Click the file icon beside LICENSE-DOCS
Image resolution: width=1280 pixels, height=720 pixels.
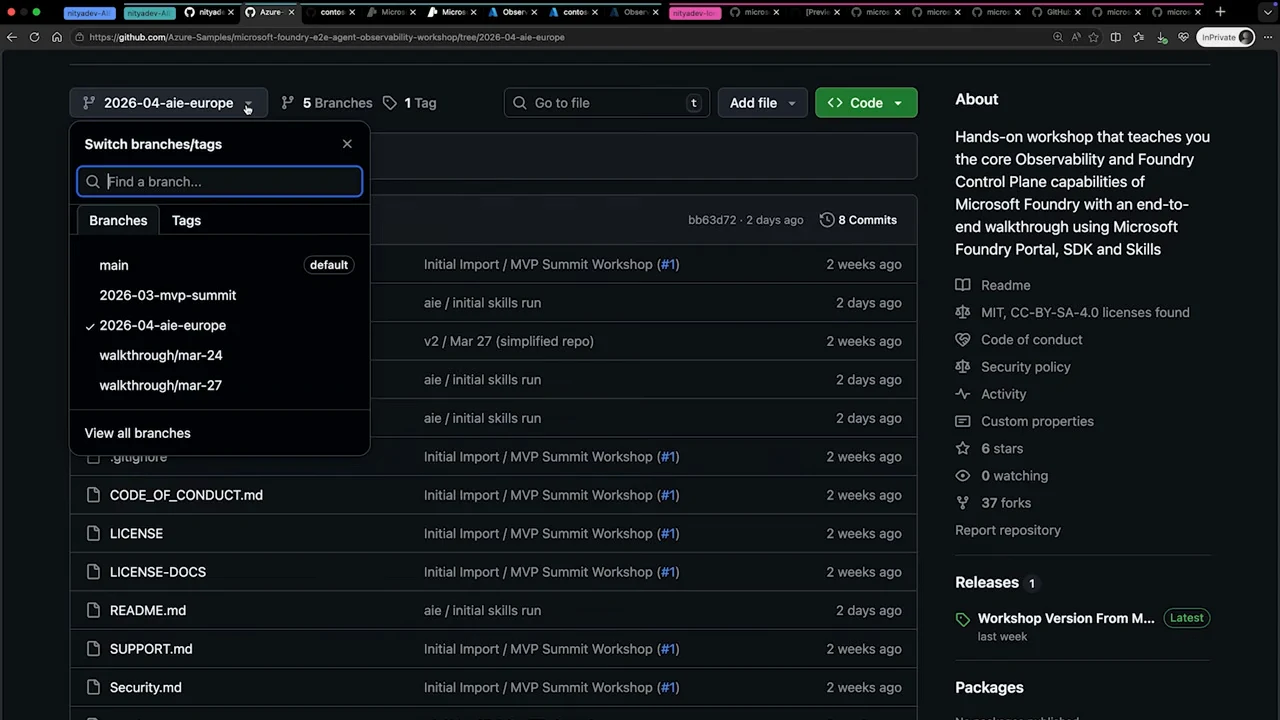93,572
